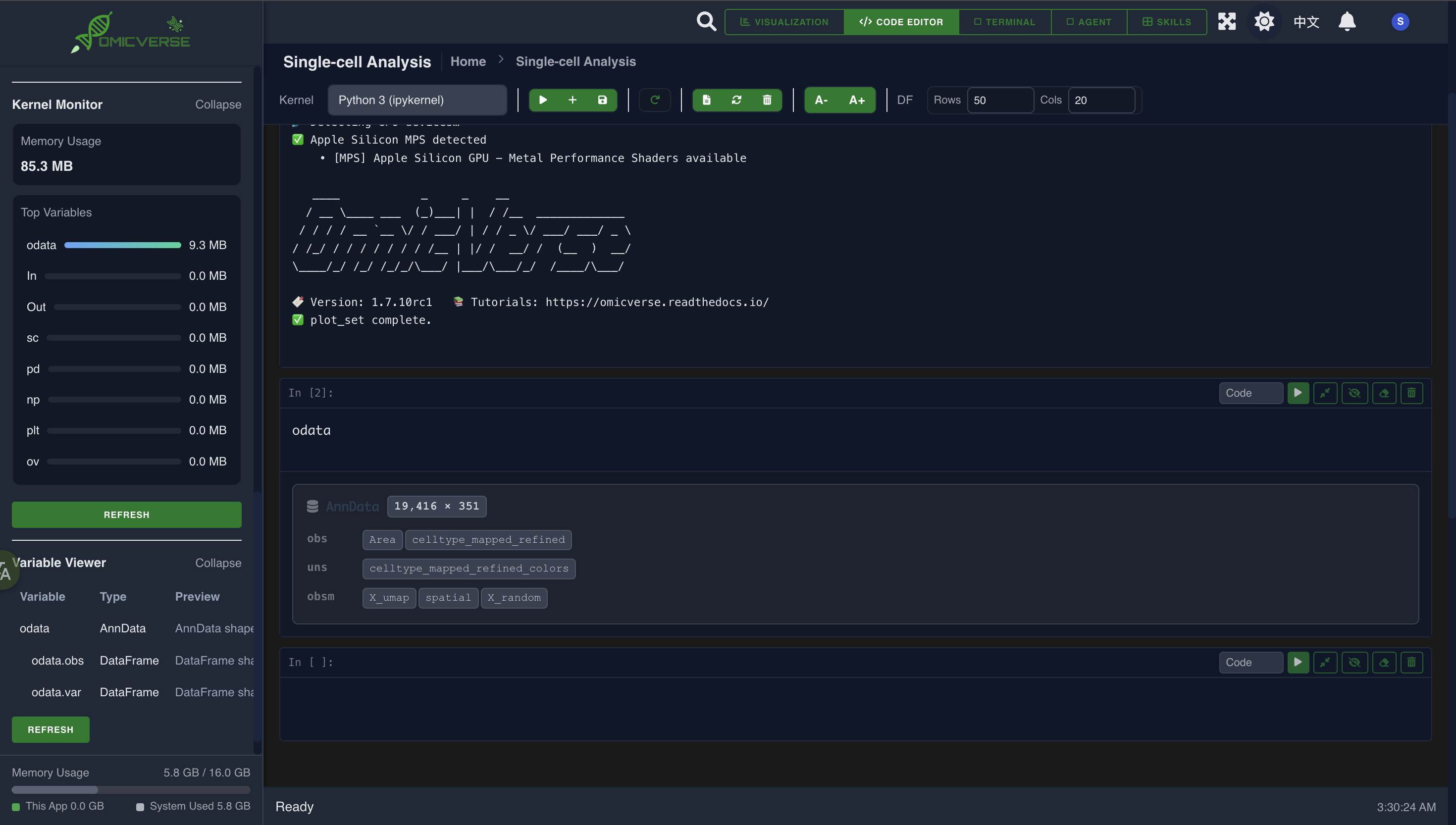Decrease font size with the A- icon
Viewport: 1456px width, 825px height.
click(x=820, y=100)
